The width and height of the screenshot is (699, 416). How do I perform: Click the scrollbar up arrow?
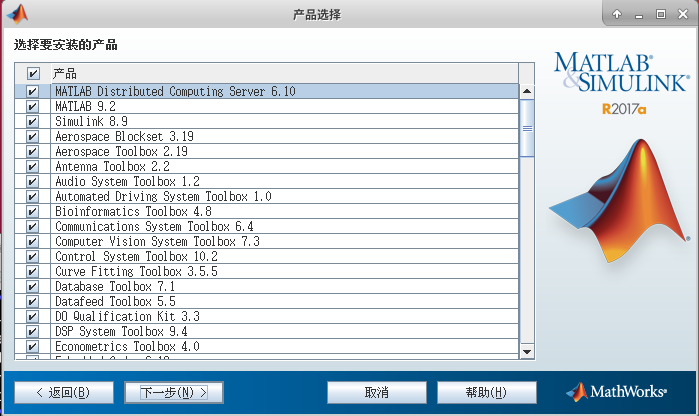pyautogui.click(x=527, y=91)
